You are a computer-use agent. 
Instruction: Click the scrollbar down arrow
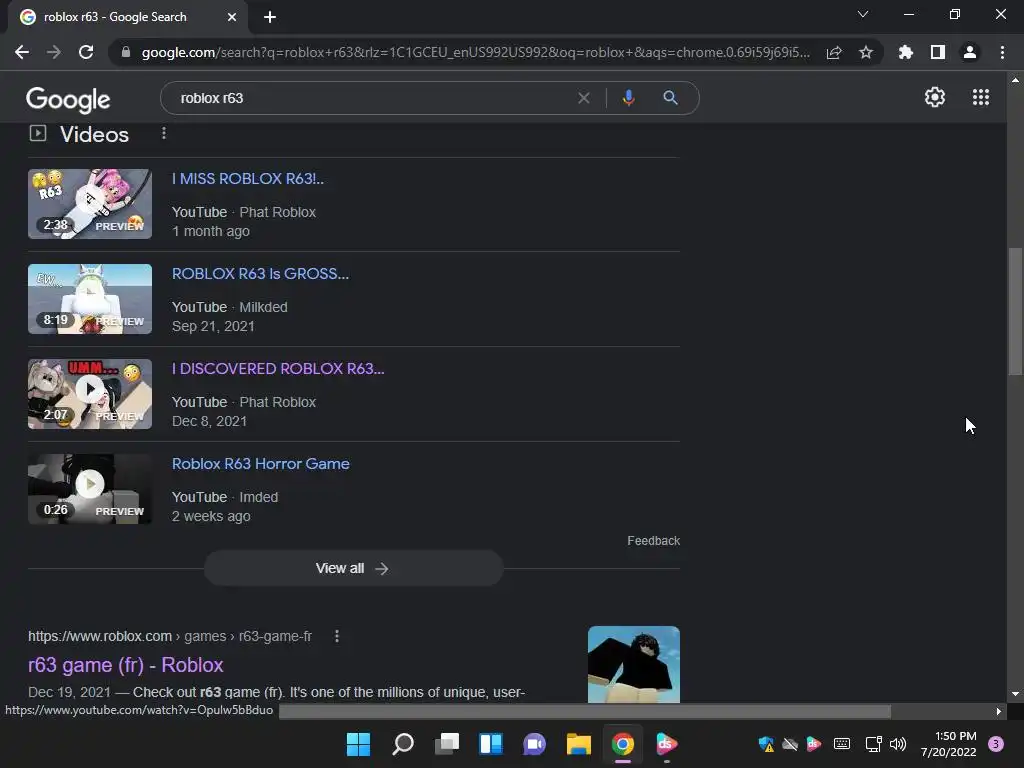point(1015,694)
